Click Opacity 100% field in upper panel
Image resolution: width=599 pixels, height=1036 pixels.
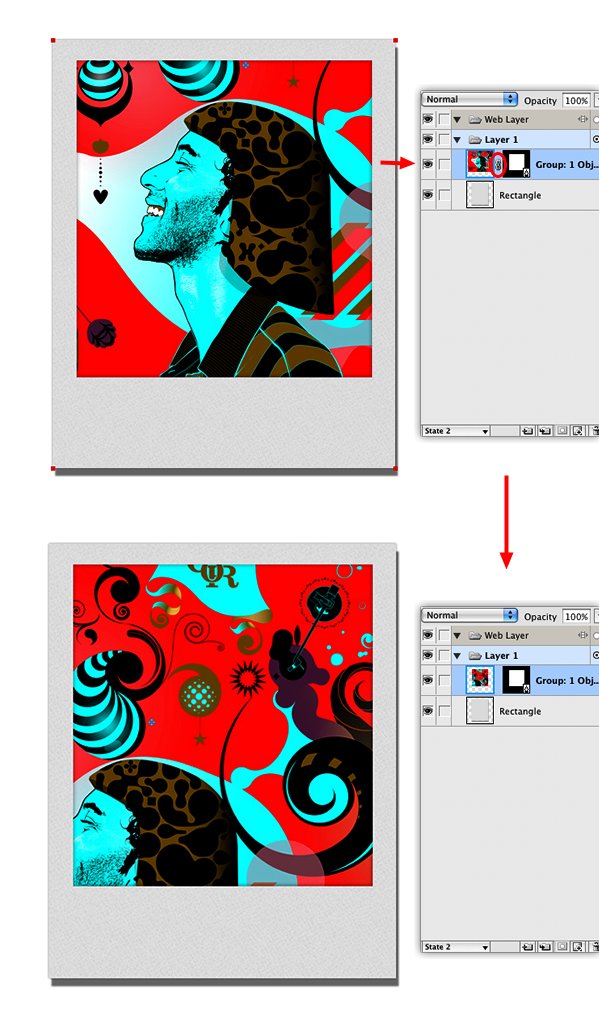coord(576,100)
